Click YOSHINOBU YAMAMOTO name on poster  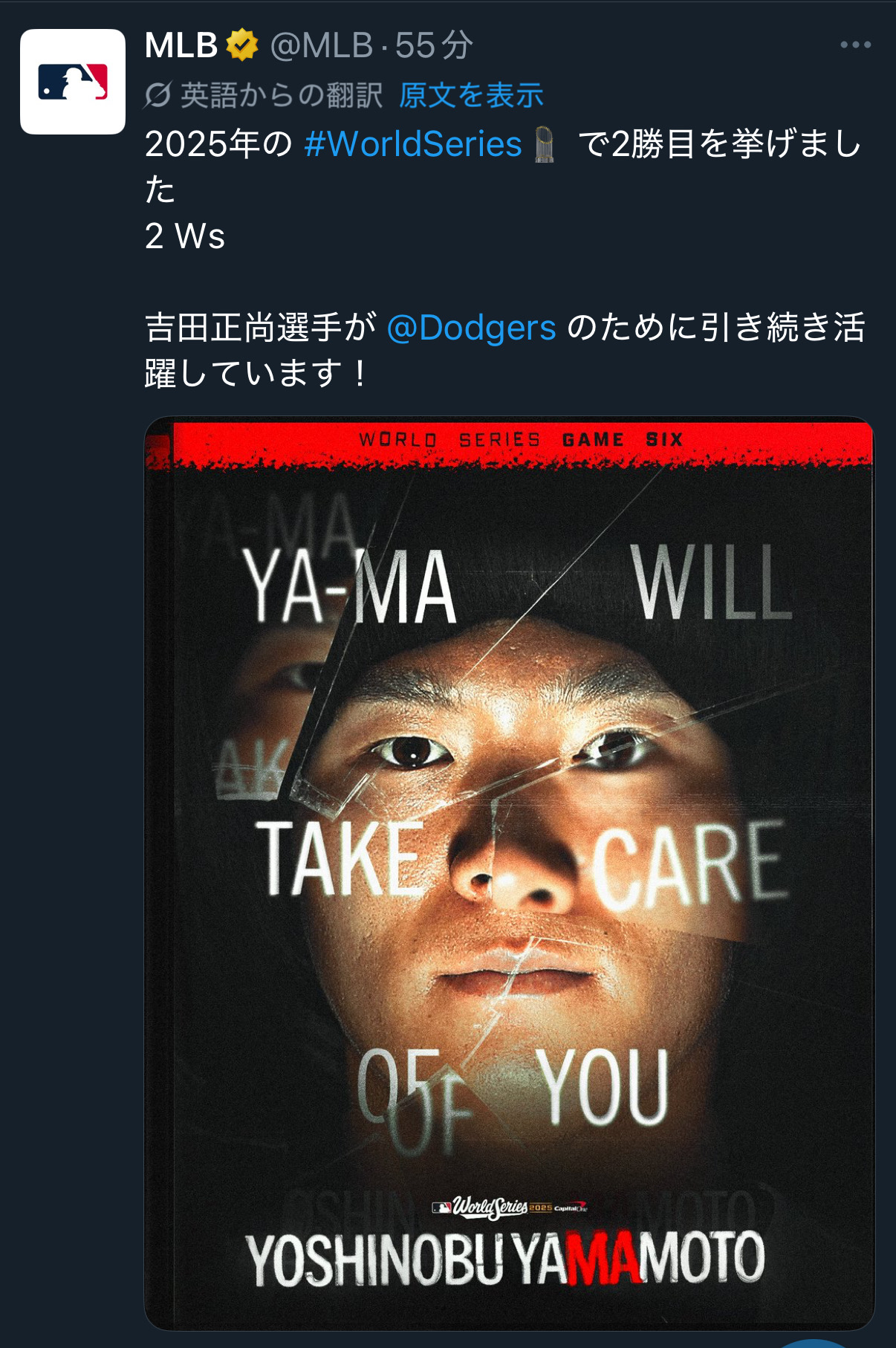point(505,1258)
